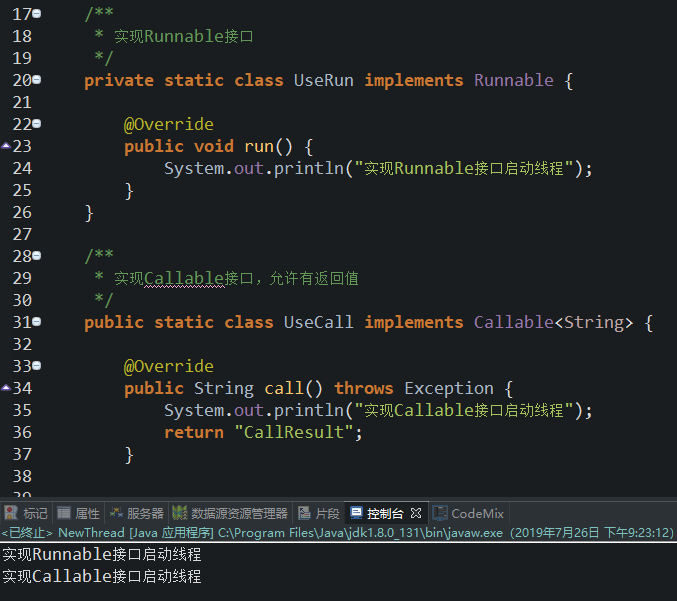Close the 控制台 console tab with its X
This screenshot has width=677, height=601.
pyautogui.click(x=416, y=513)
